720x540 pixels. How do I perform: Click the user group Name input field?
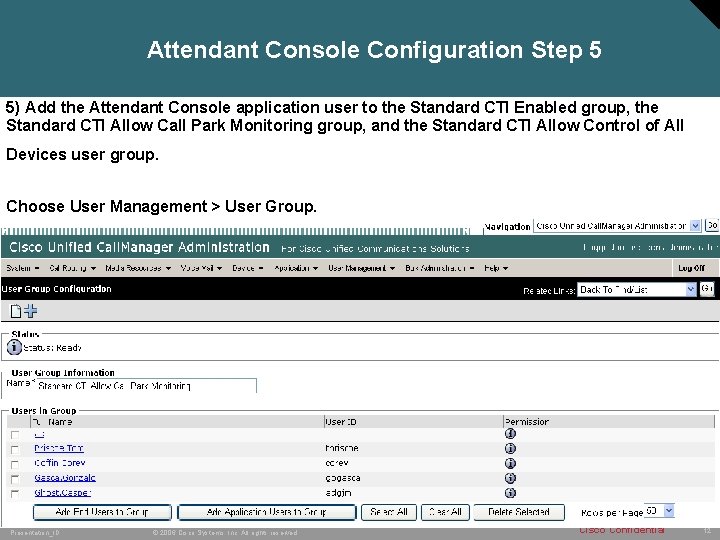click(x=146, y=386)
